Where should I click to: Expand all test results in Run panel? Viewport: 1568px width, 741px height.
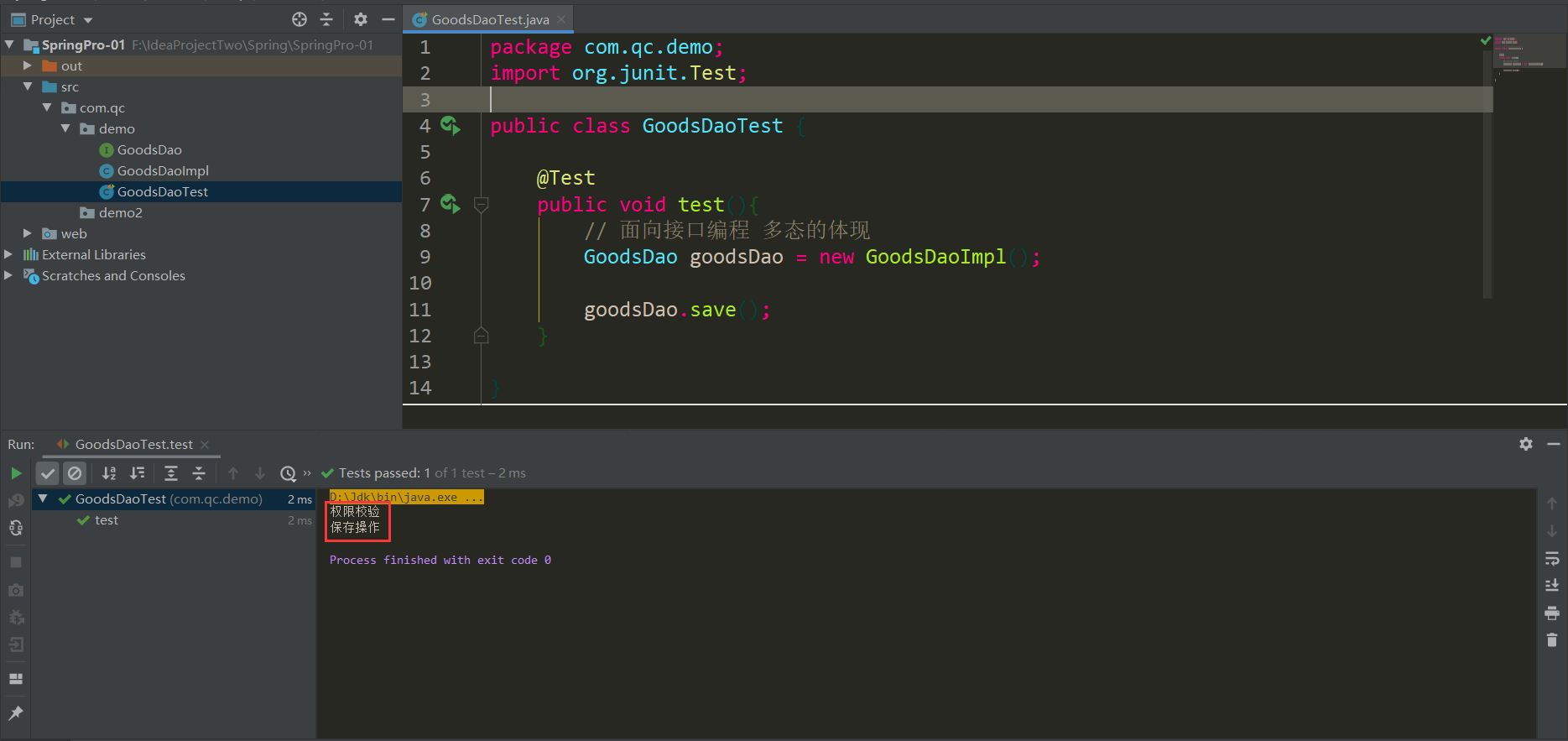point(171,473)
